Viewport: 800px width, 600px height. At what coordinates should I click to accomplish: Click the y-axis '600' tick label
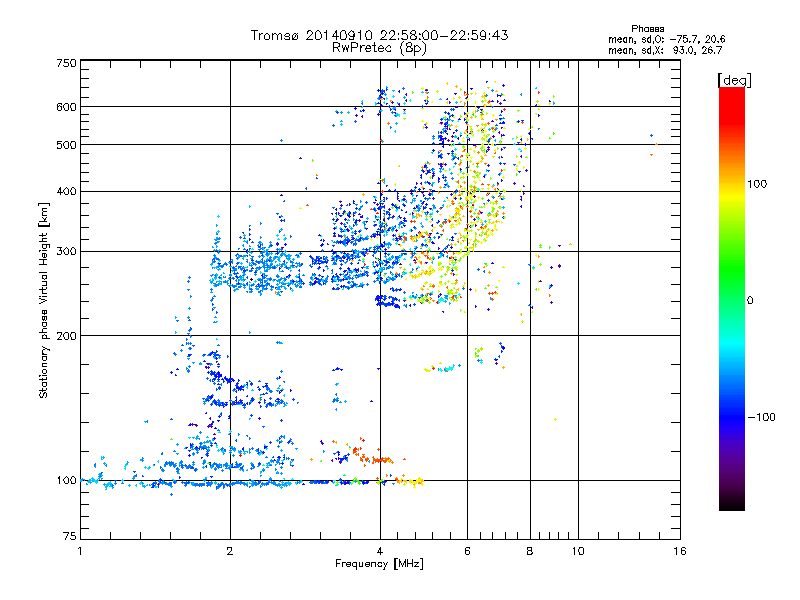66,107
